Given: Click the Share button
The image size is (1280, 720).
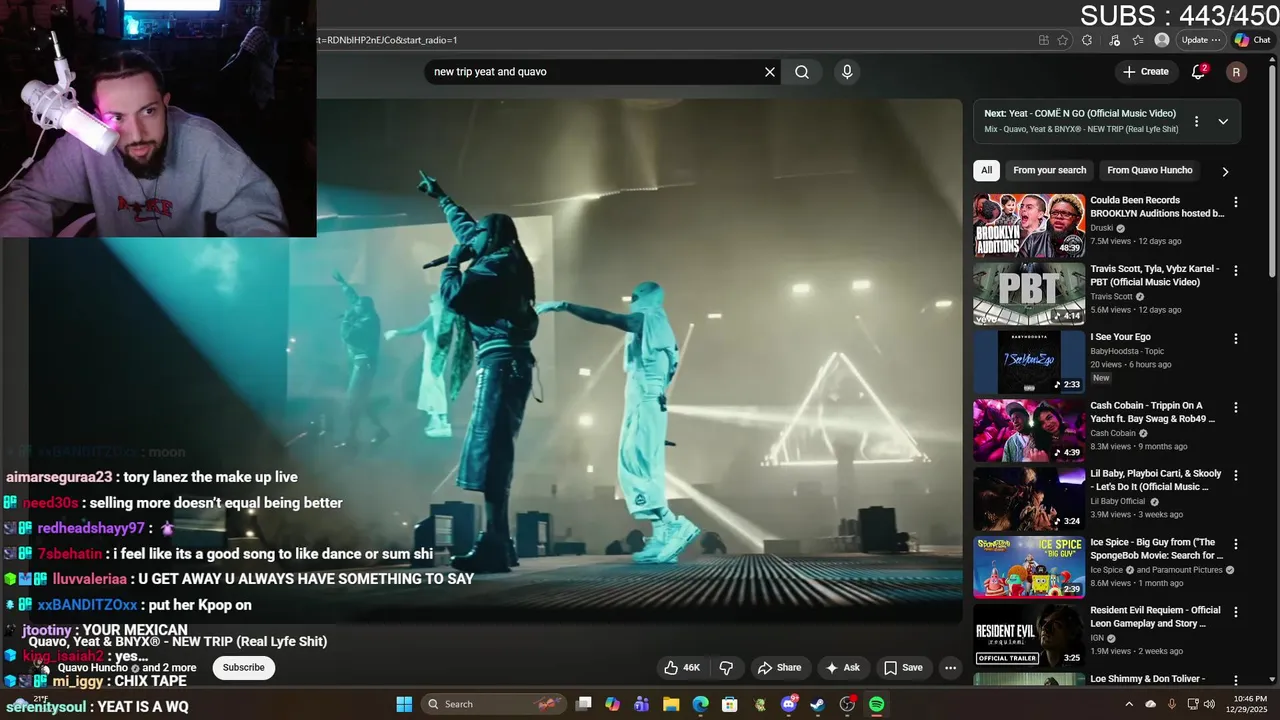Looking at the screenshot, I should pos(779,667).
